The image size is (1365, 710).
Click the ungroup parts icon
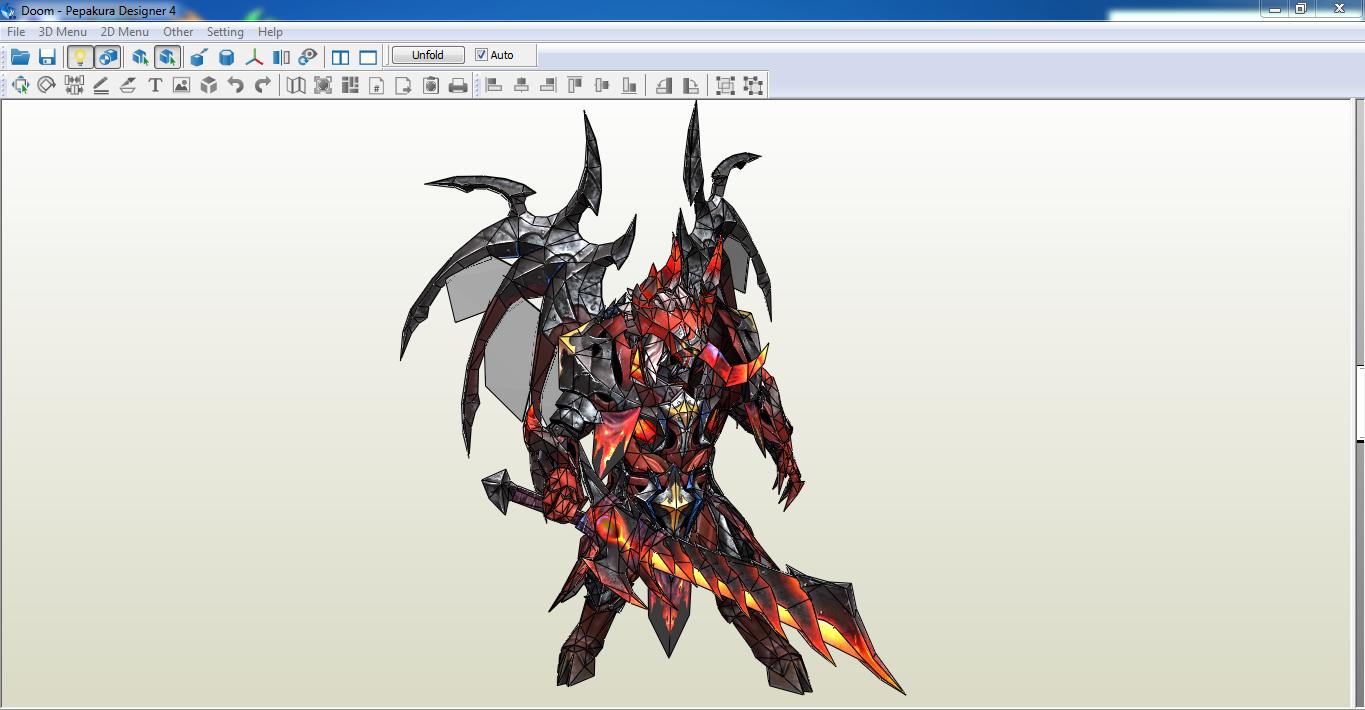point(753,86)
